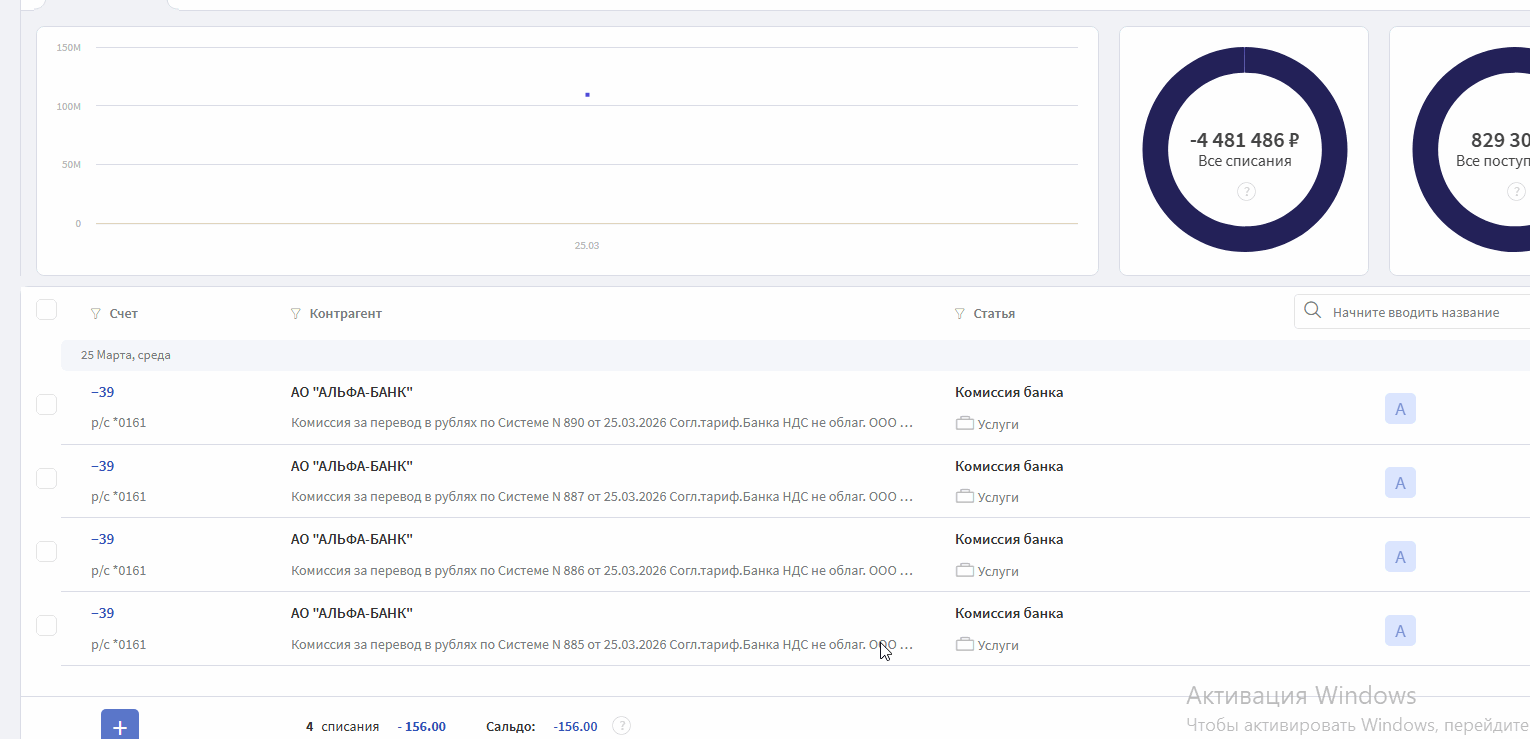The image size is (1530, 739).
Task: Click the Услуги briefcase icon in row N 890
Action: (965, 424)
